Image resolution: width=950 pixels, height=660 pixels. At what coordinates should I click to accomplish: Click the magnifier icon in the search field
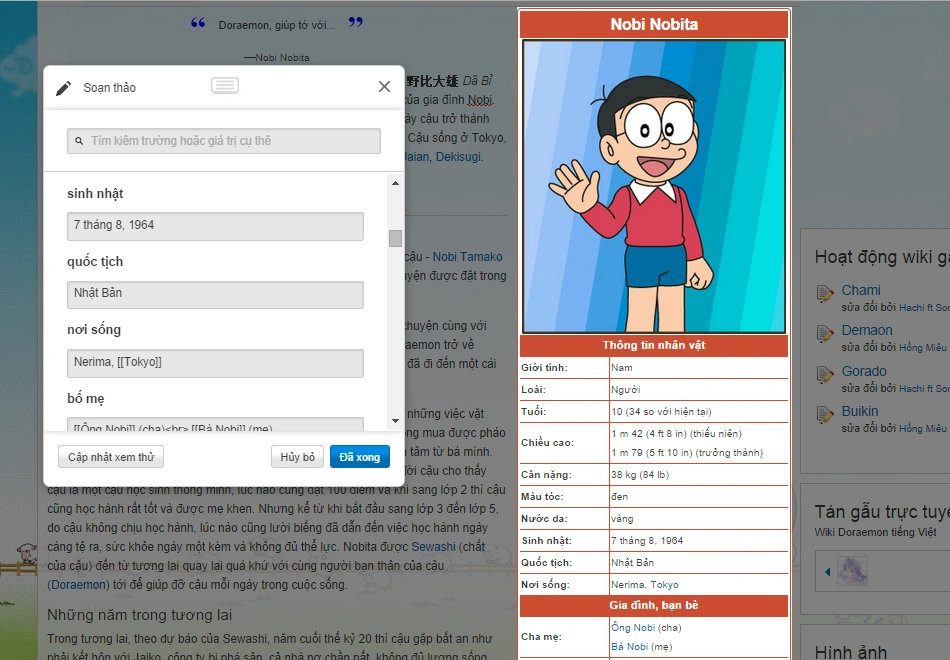click(x=79, y=141)
